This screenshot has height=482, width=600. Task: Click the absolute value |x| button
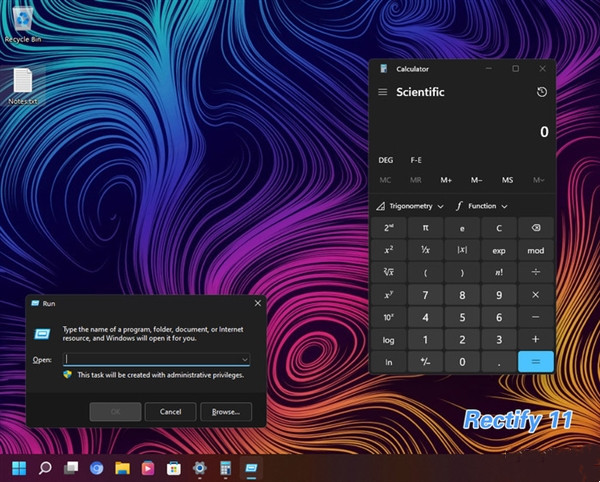point(462,250)
